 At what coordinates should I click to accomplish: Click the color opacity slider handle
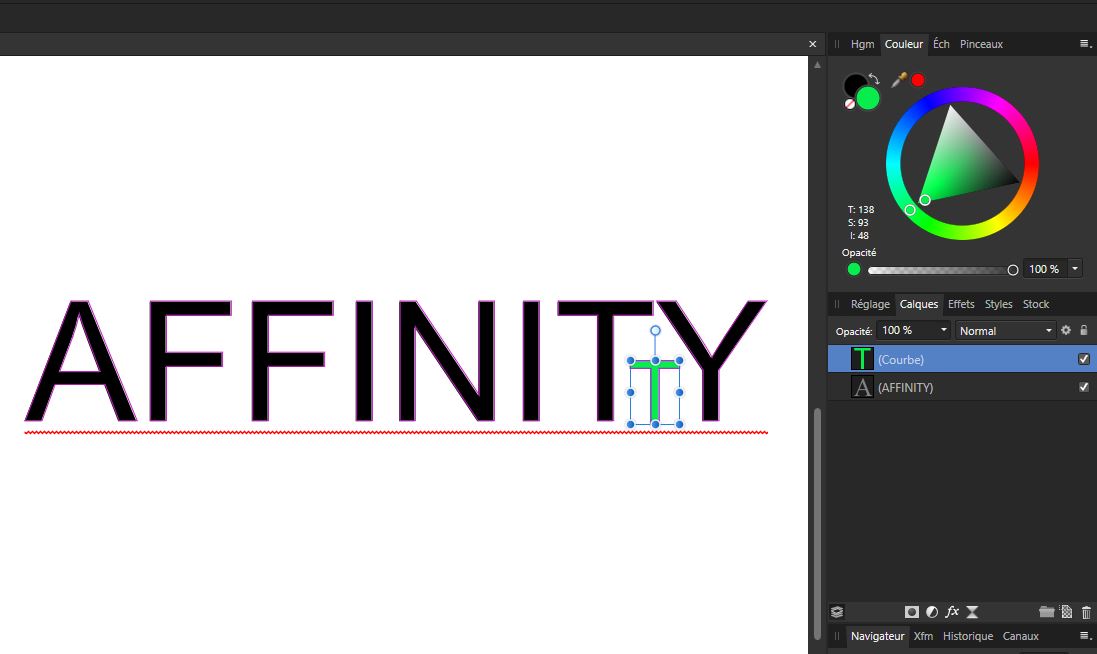pos(1012,270)
